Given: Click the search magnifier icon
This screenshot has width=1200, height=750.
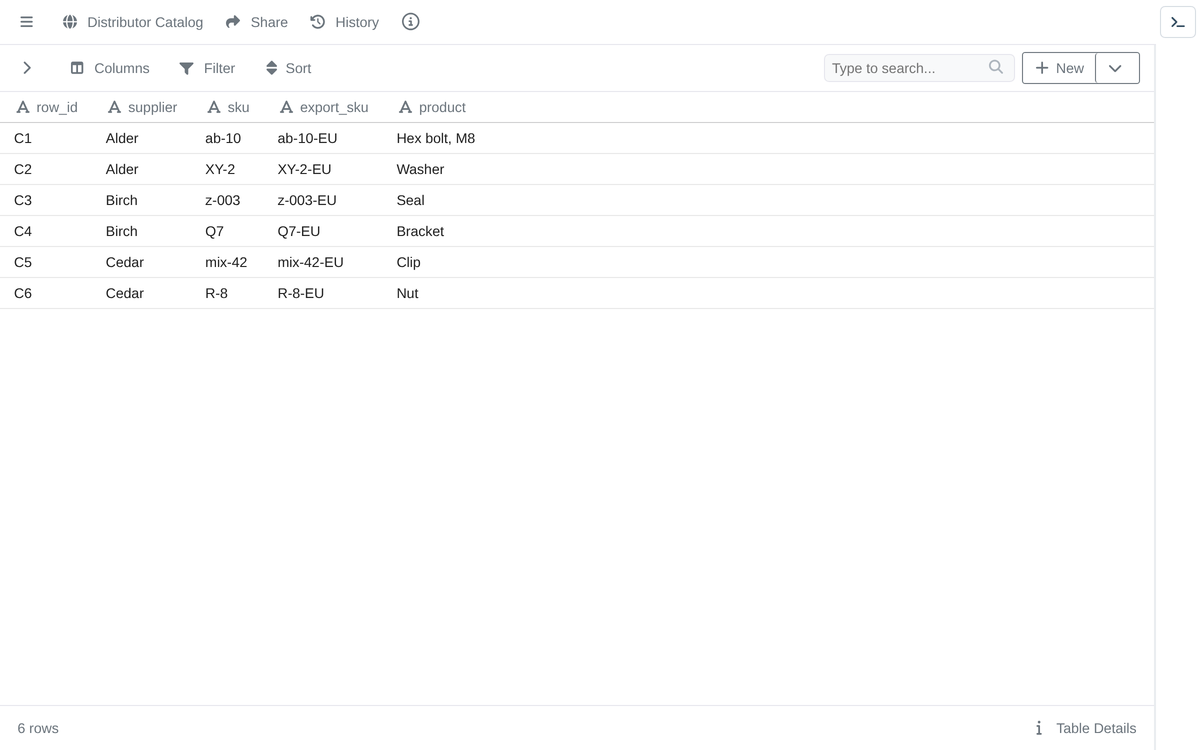Looking at the screenshot, I should [996, 67].
